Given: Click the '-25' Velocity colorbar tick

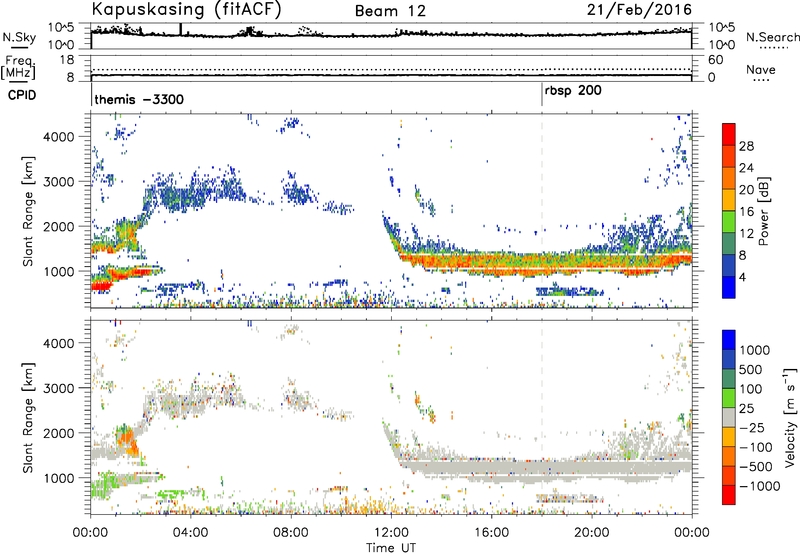Looking at the screenshot, I should coord(752,428).
